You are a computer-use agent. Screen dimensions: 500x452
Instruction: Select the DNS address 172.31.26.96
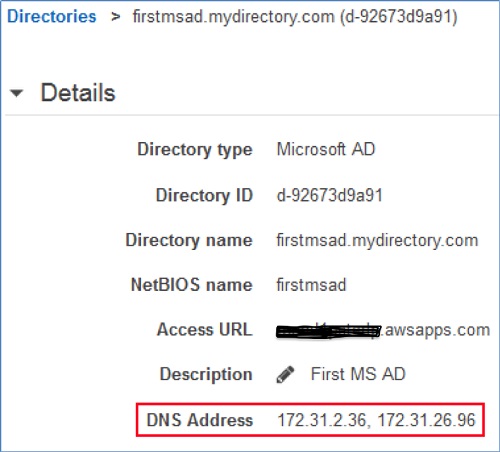[x=426, y=420]
